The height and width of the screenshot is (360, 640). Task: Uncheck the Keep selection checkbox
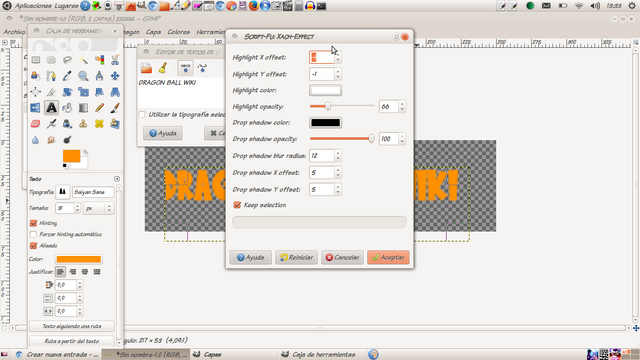tap(237, 205)
